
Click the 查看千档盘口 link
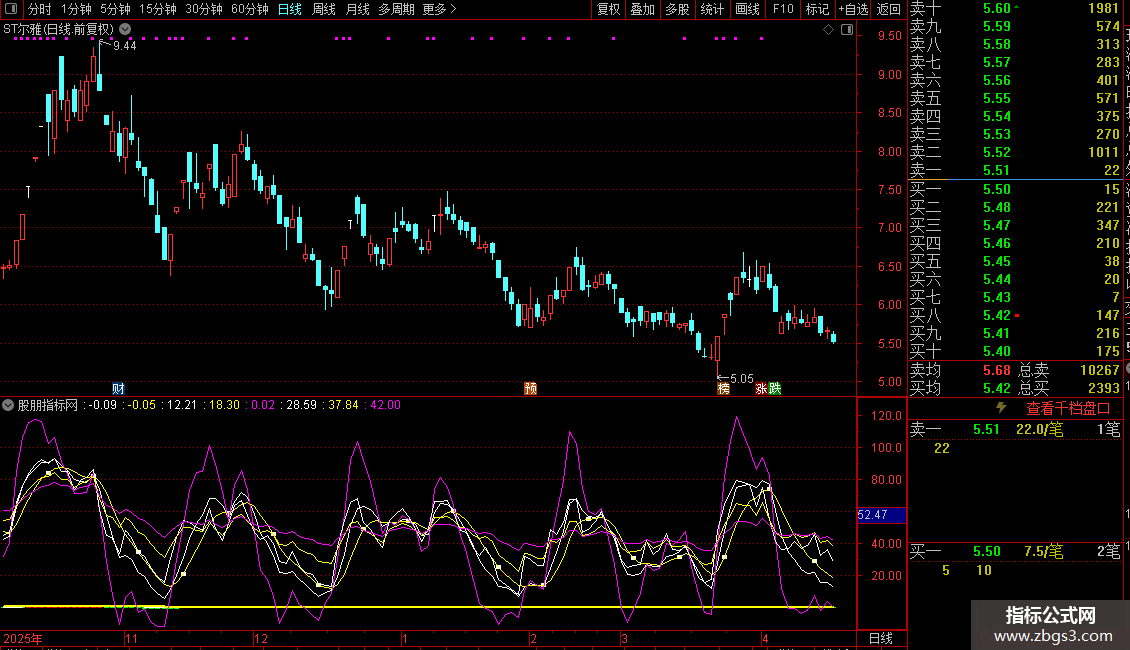pos(1068,408)
